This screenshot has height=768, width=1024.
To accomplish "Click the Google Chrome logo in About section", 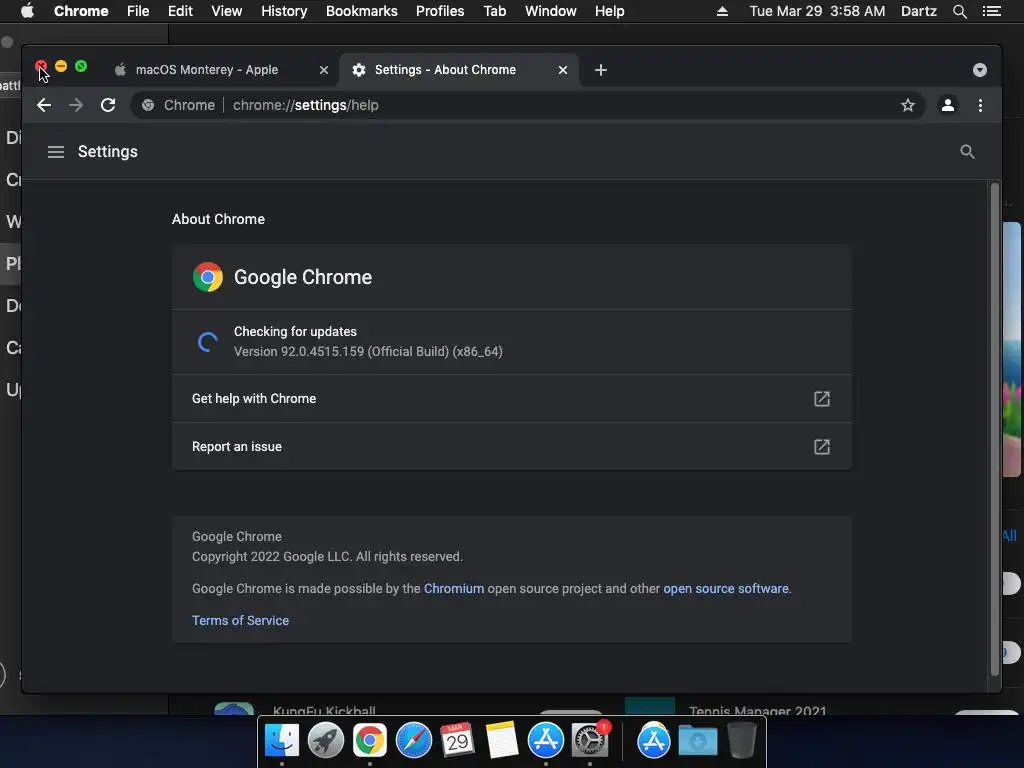I will tap(208, 277).
